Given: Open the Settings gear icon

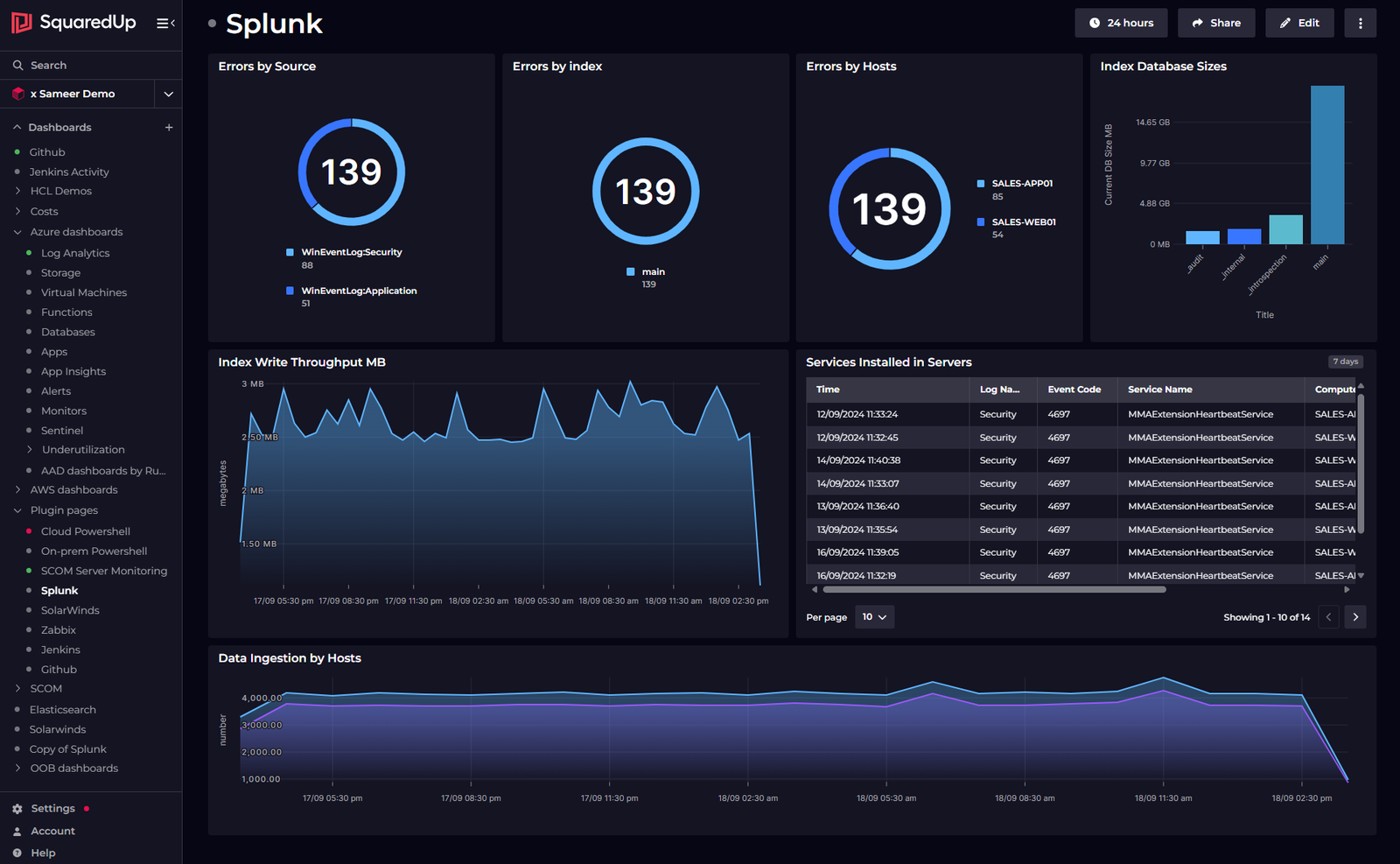Looking at the screenshot, I should (17, 808).
